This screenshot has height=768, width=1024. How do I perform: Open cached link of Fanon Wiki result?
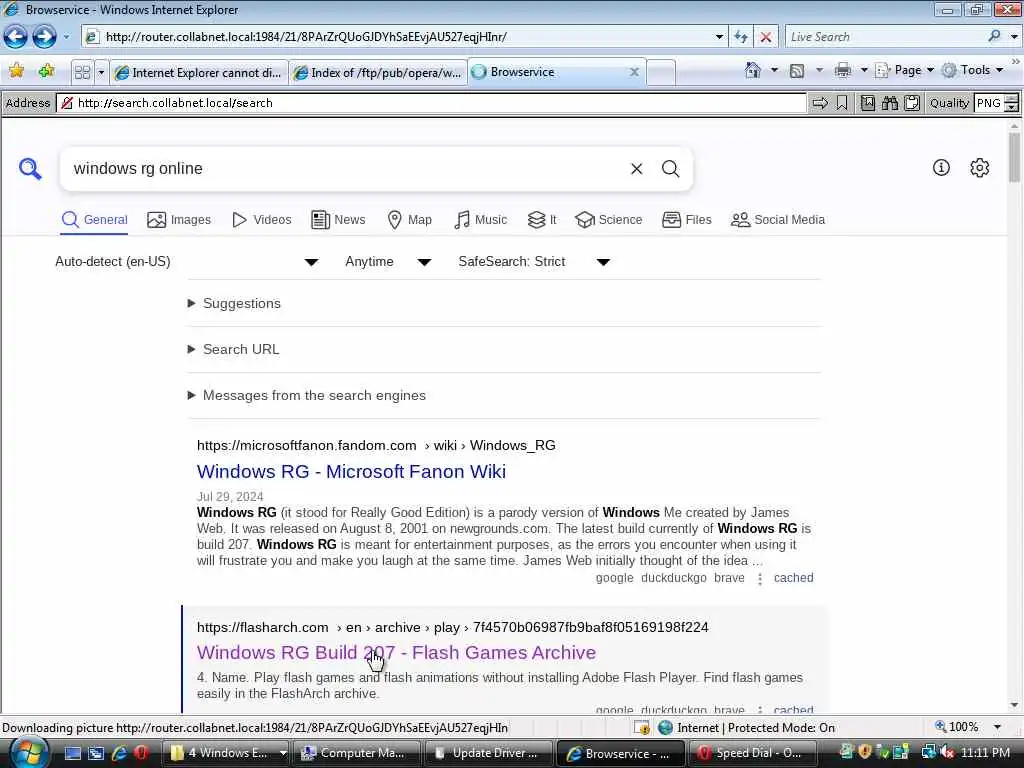[x=793, y=578]
